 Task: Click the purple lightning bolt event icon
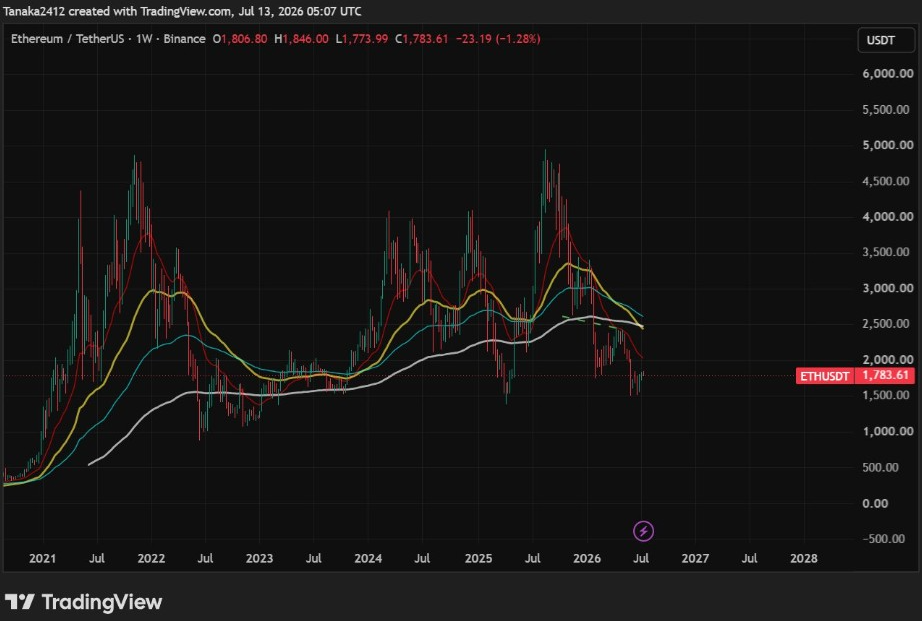tap(643, 531)
